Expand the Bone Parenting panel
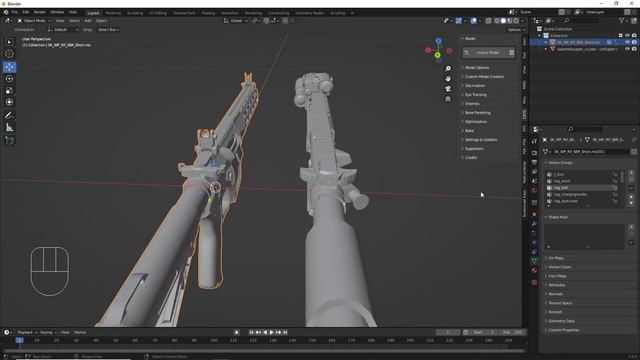Screen dimensions: 640x360 tap(478, 113)
